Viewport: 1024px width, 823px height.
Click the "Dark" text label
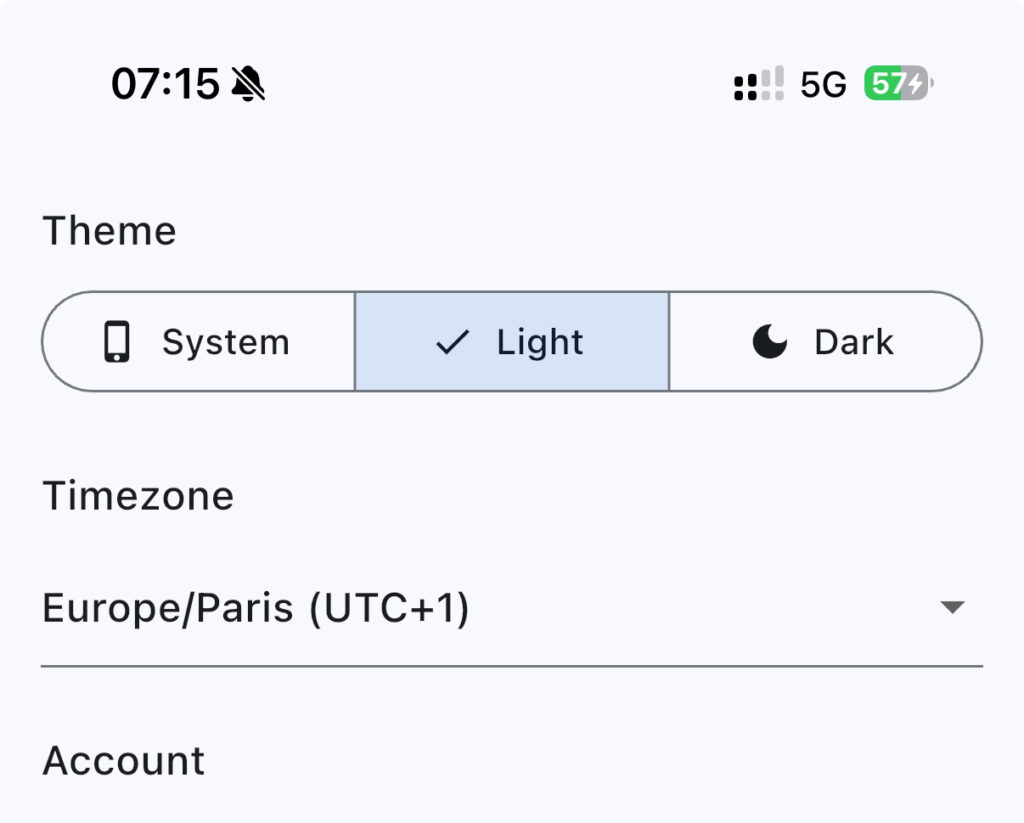[854, 342]
